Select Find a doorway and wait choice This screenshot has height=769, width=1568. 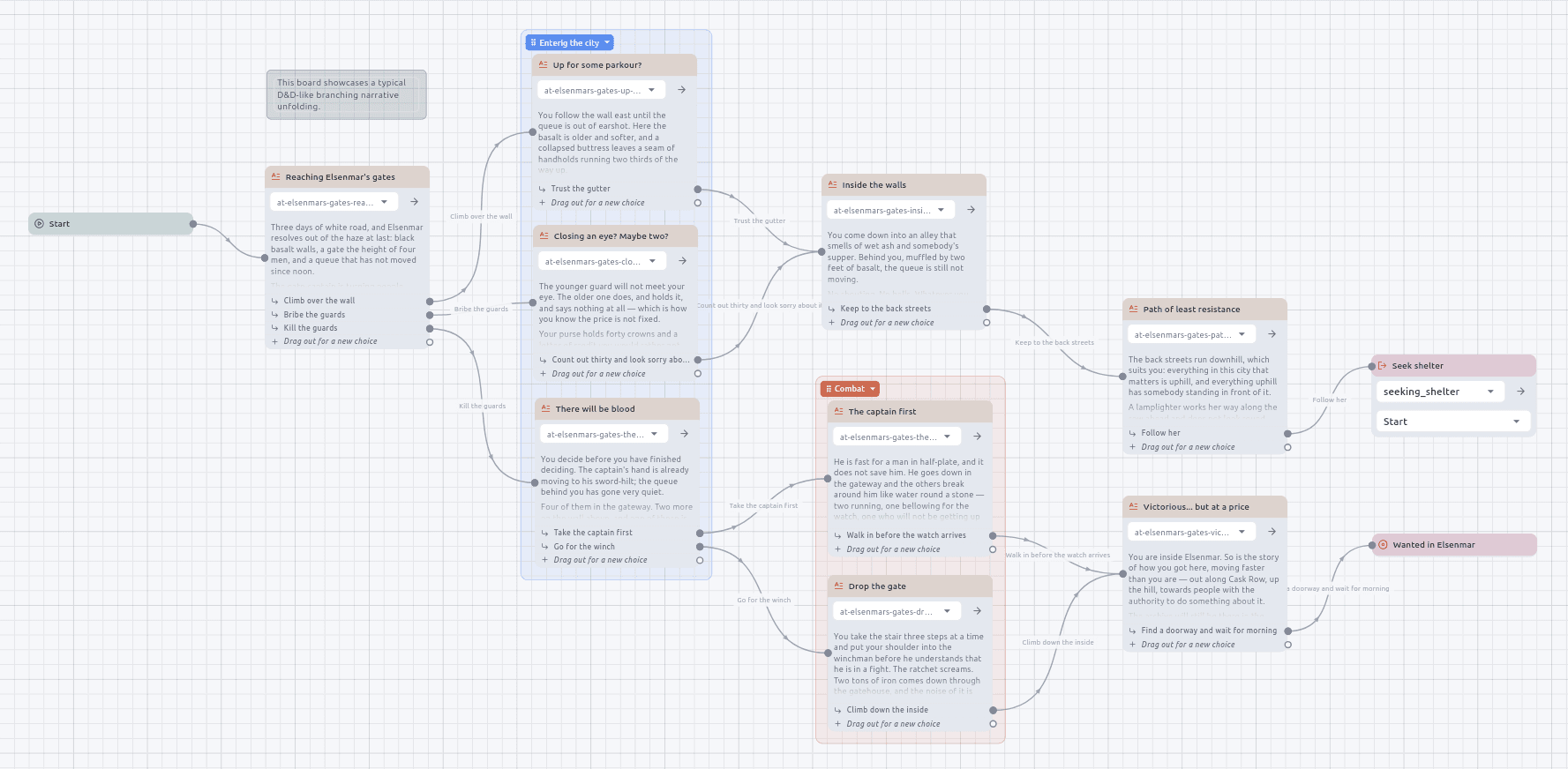tap(1209, 631)
